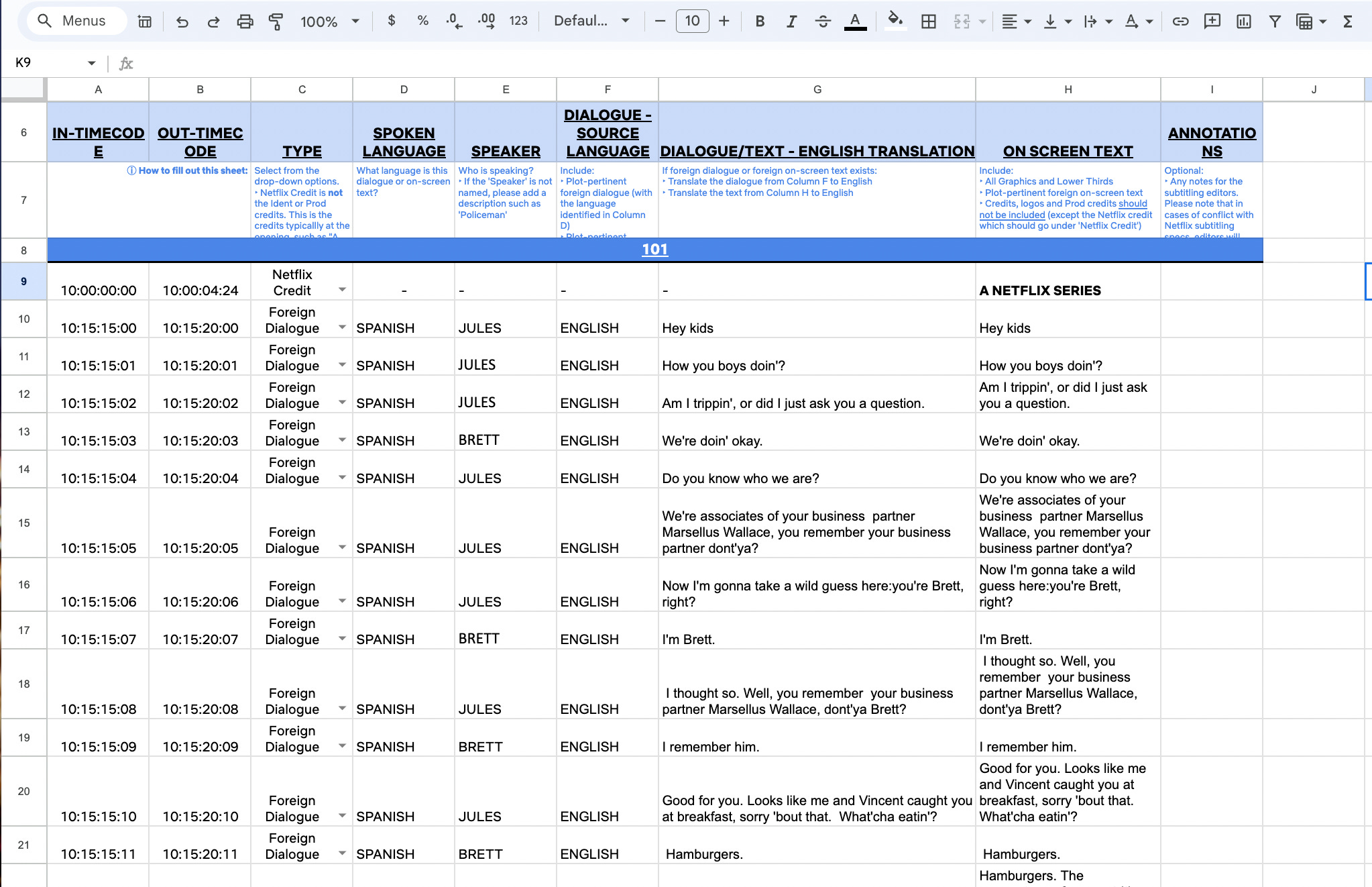Toggle bold formatting

(760, 21)
